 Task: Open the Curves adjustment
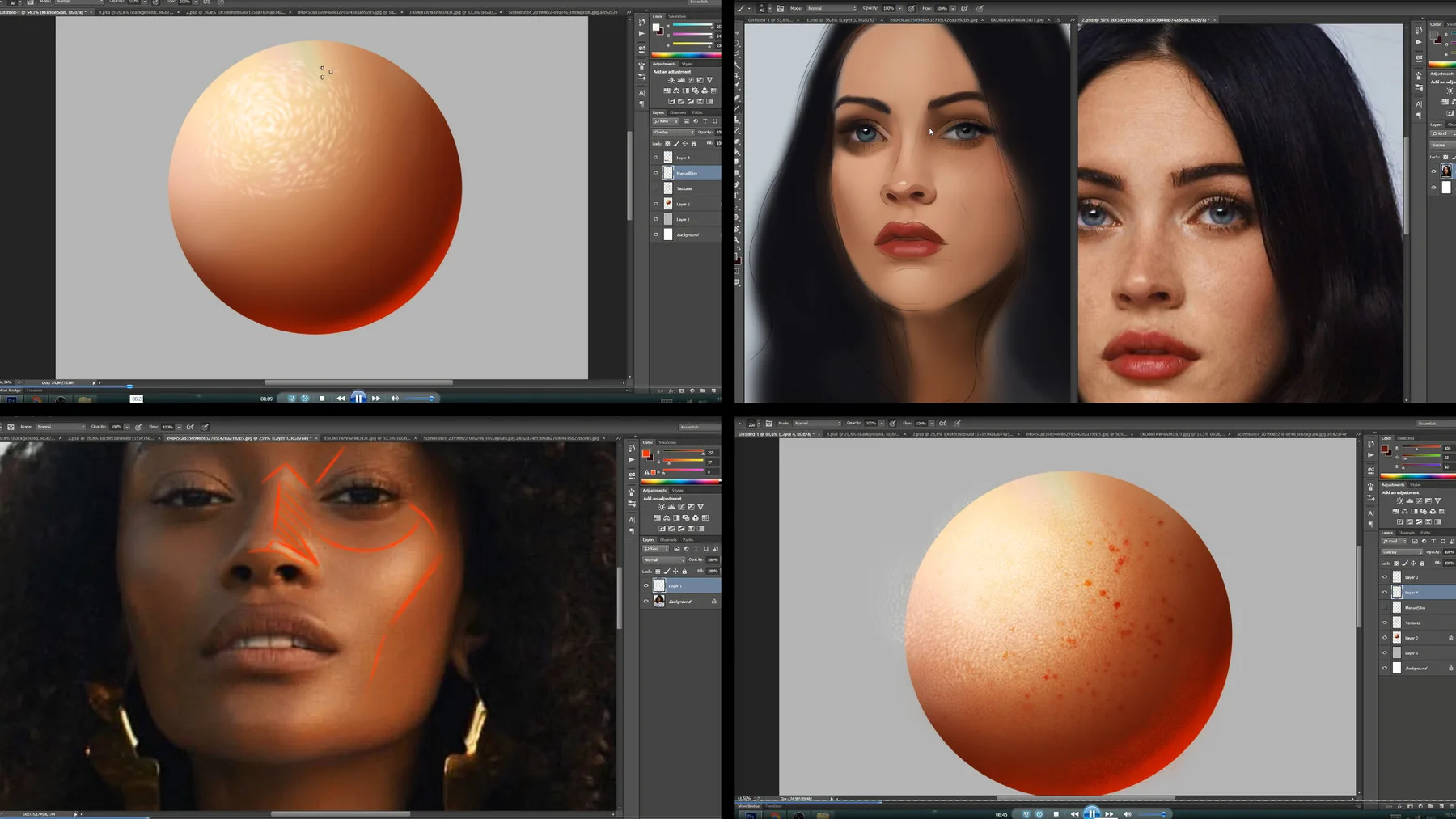690,79
